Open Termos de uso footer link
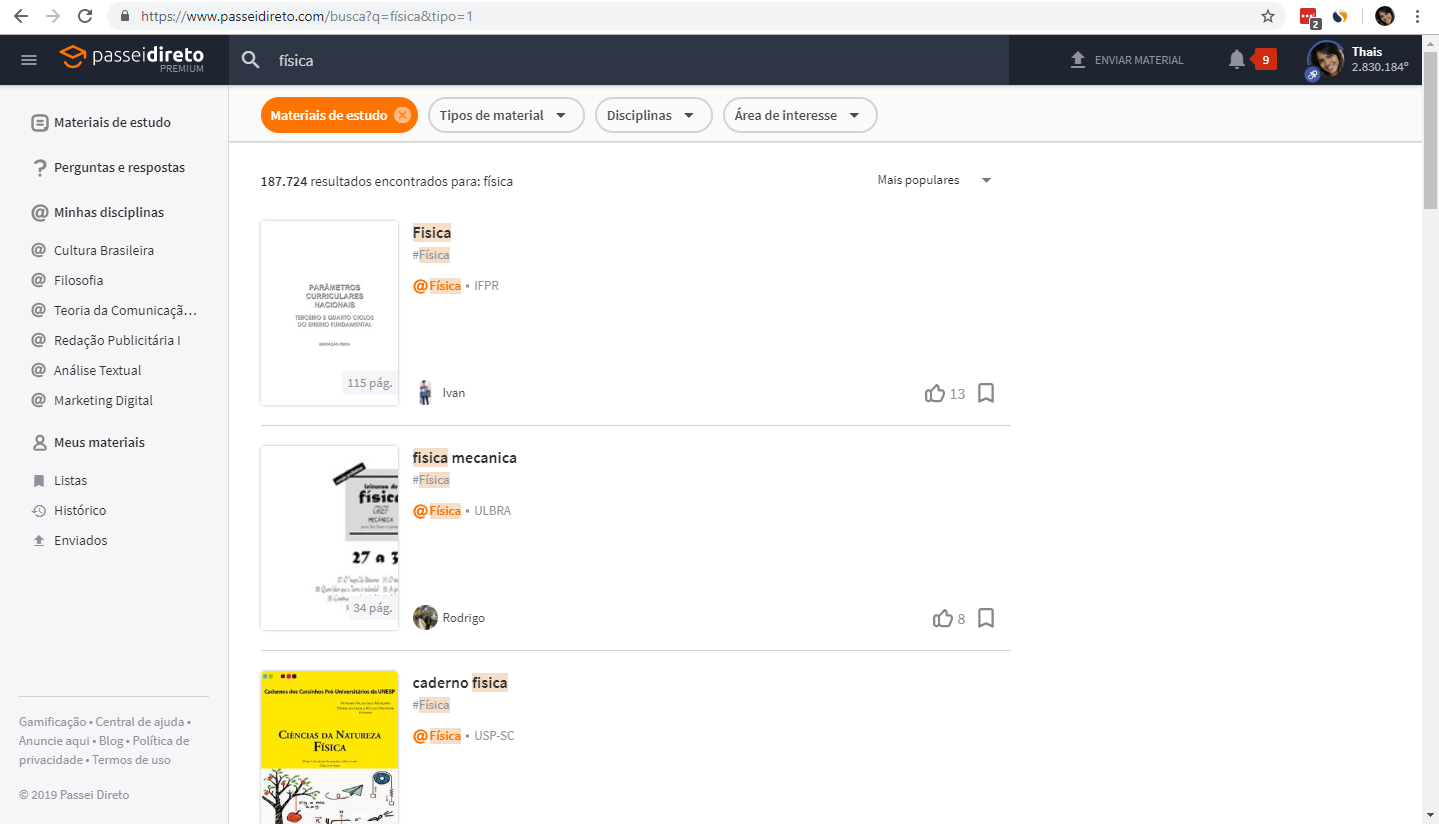1439x824 pixels. (131, 760)
